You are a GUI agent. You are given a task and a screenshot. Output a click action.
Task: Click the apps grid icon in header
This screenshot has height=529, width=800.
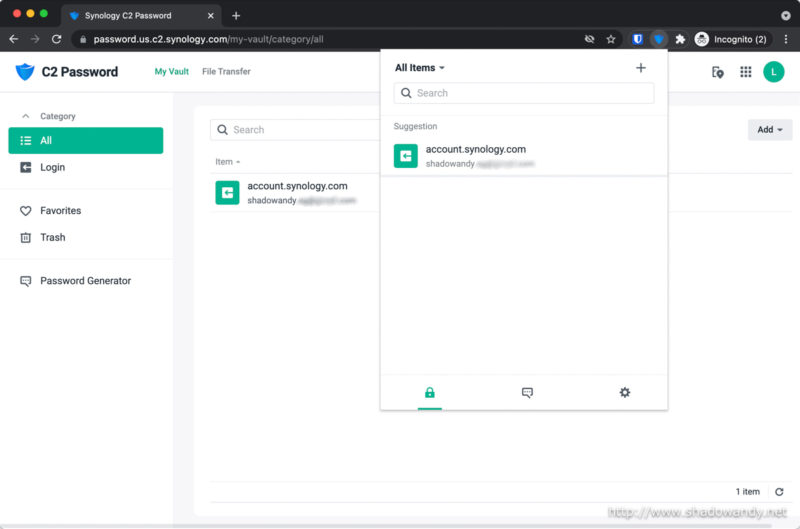pyautogui.click(x=745, y=72)
